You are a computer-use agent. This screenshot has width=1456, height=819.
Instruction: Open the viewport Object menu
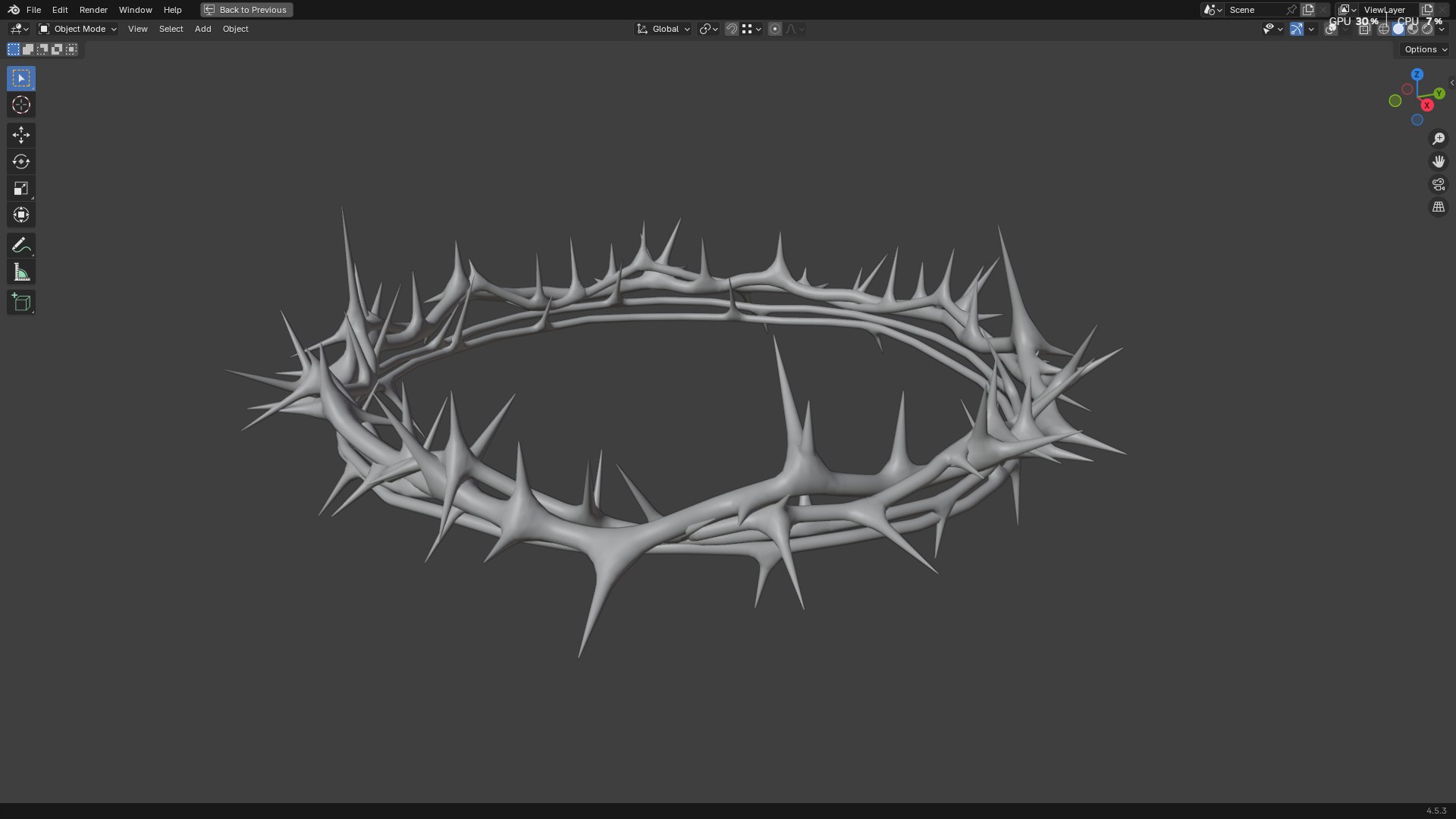(x=235, y=29)
